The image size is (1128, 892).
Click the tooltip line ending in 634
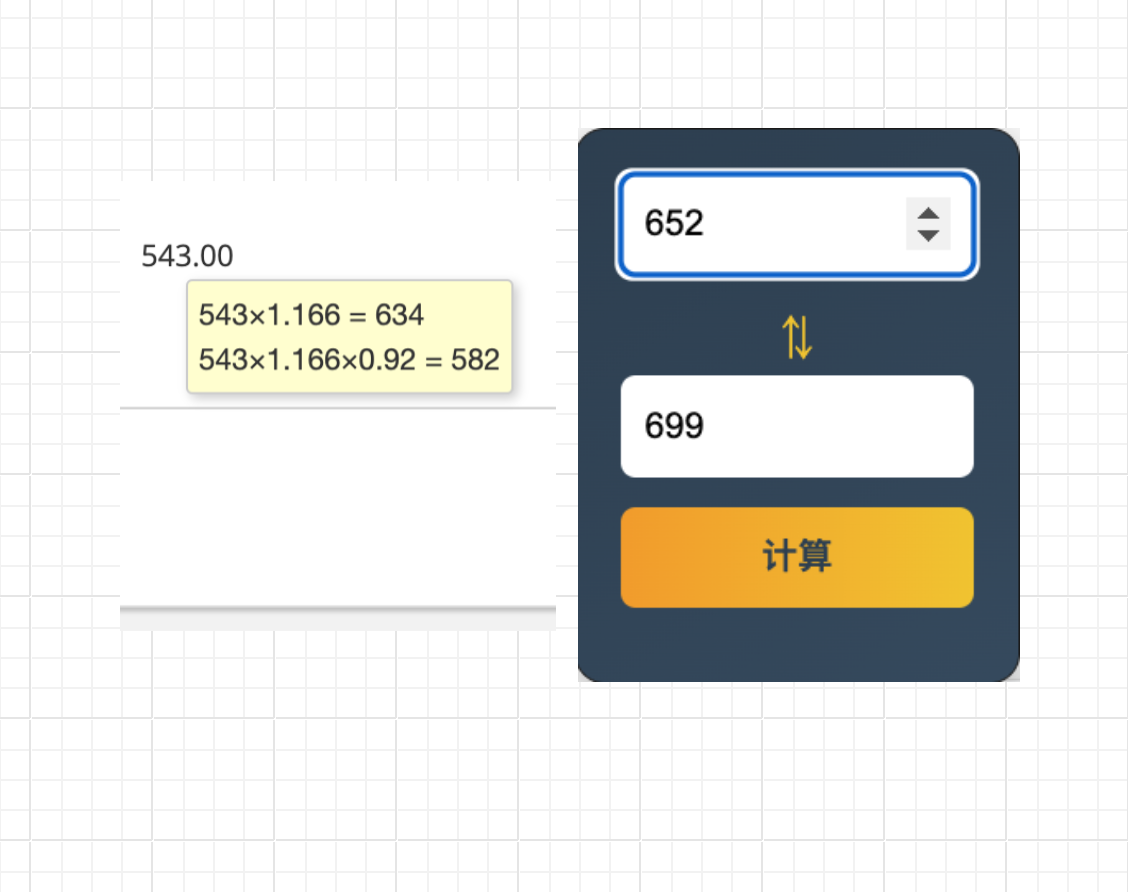point(311,316)
